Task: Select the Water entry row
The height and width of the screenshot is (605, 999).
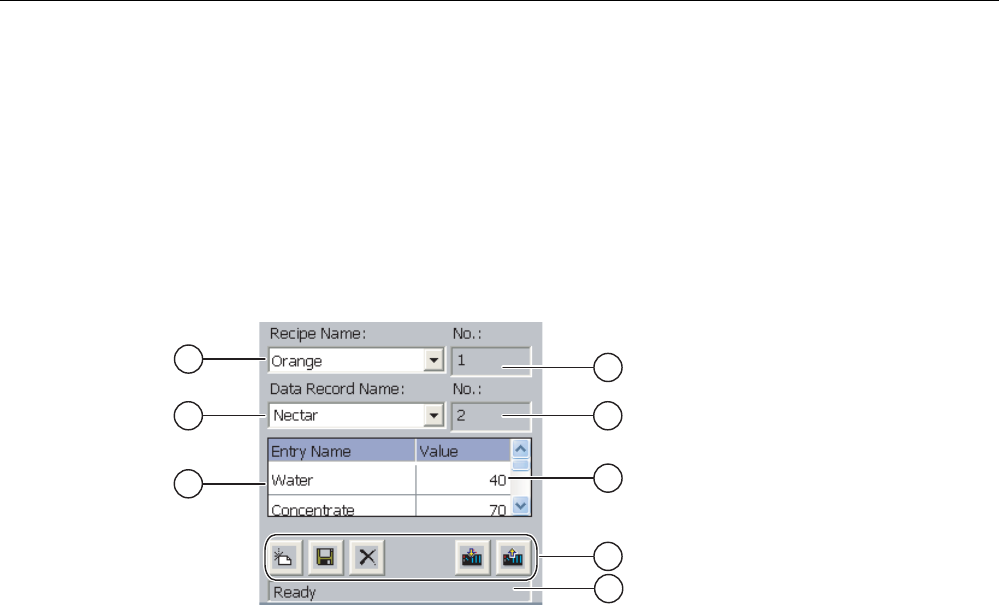Action: [389, 480]
